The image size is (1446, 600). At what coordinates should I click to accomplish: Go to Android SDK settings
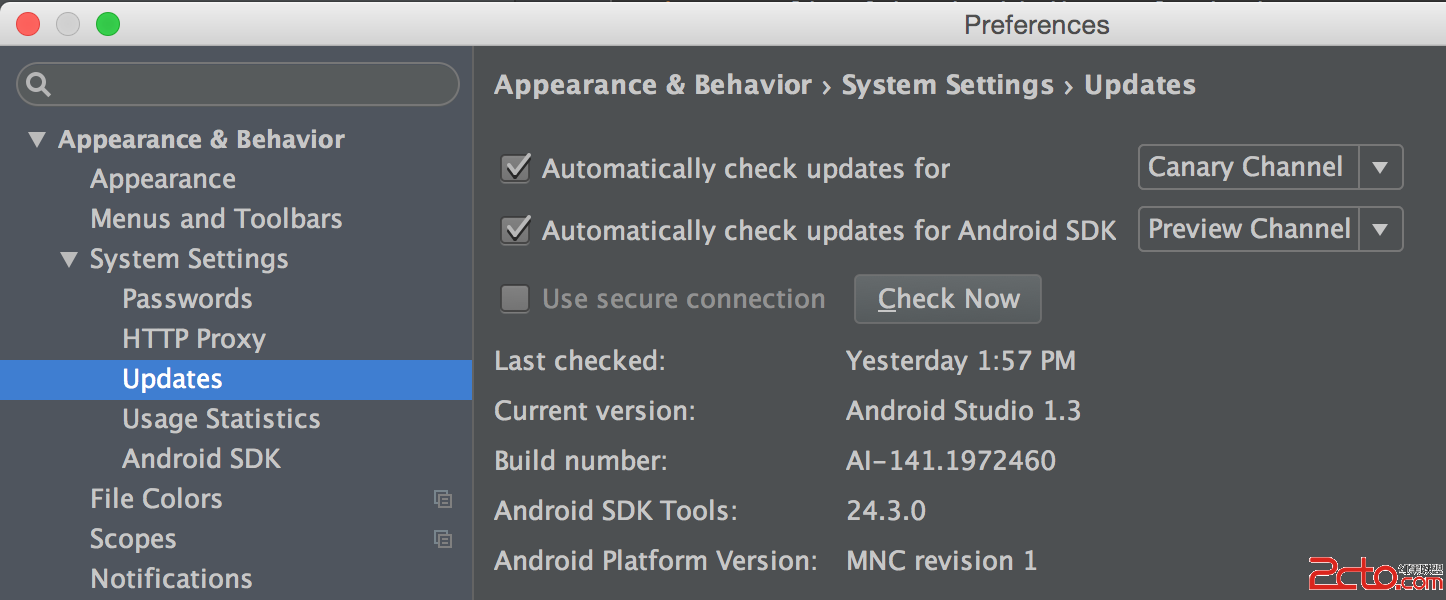click(x=201, y=459)
